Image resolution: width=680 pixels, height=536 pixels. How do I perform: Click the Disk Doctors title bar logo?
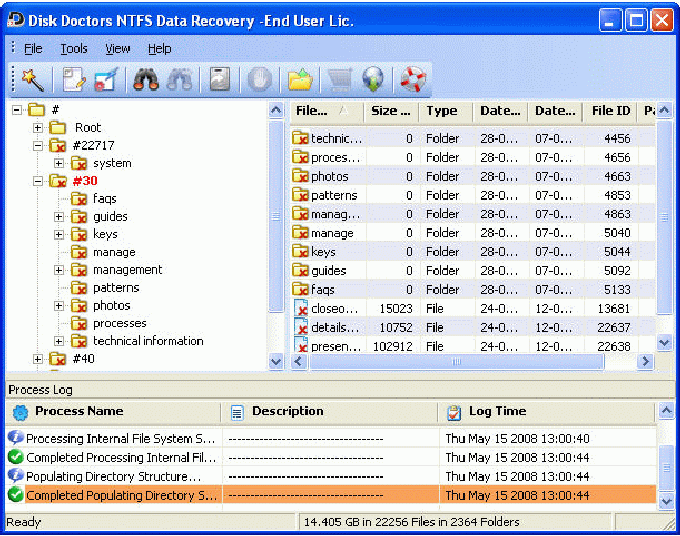pyautogui.click(x=16, y=20)
